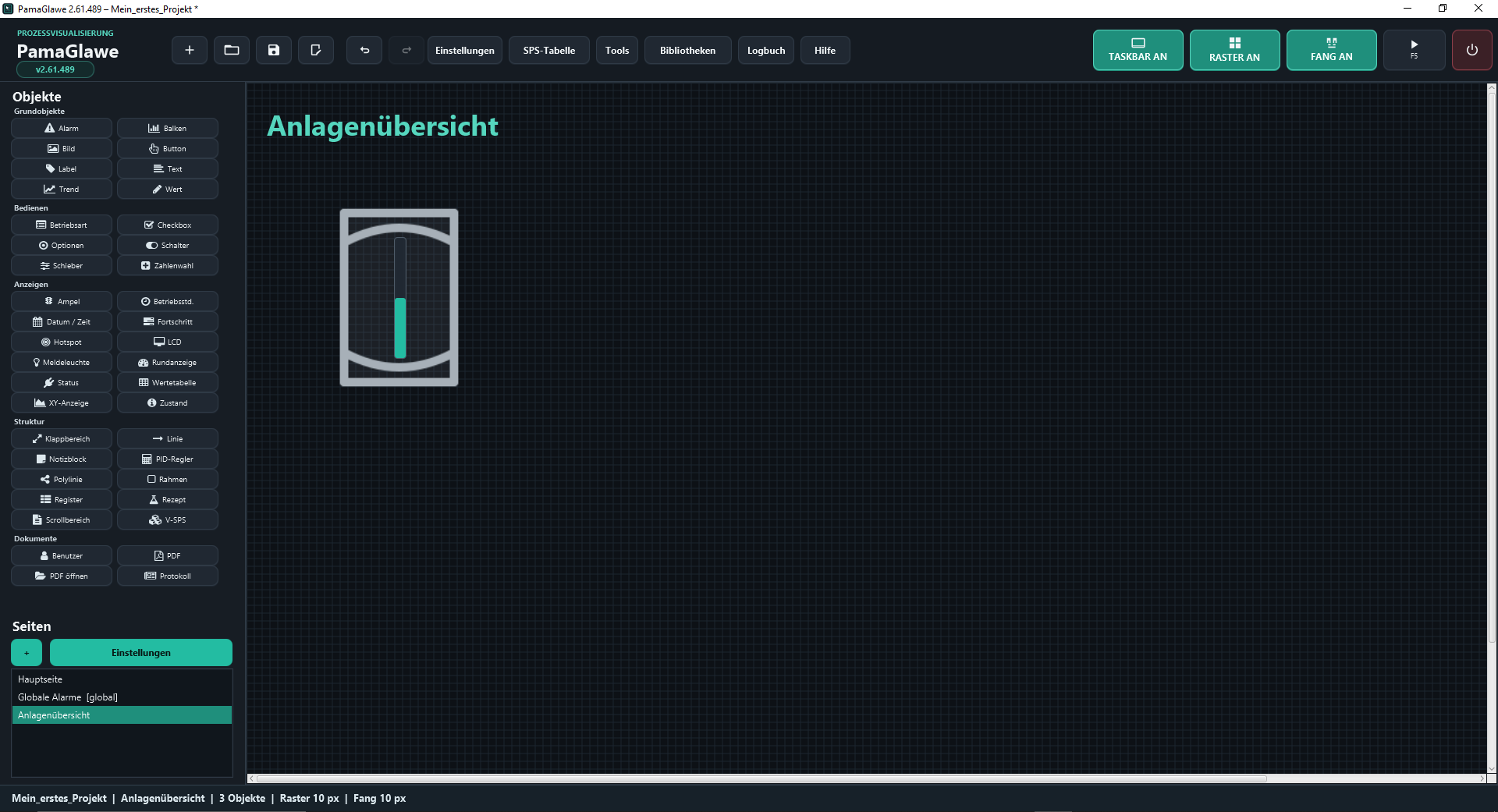Click the save-as document icon in the toolbar
The image size is (1498, 812).
pos(316,50)
